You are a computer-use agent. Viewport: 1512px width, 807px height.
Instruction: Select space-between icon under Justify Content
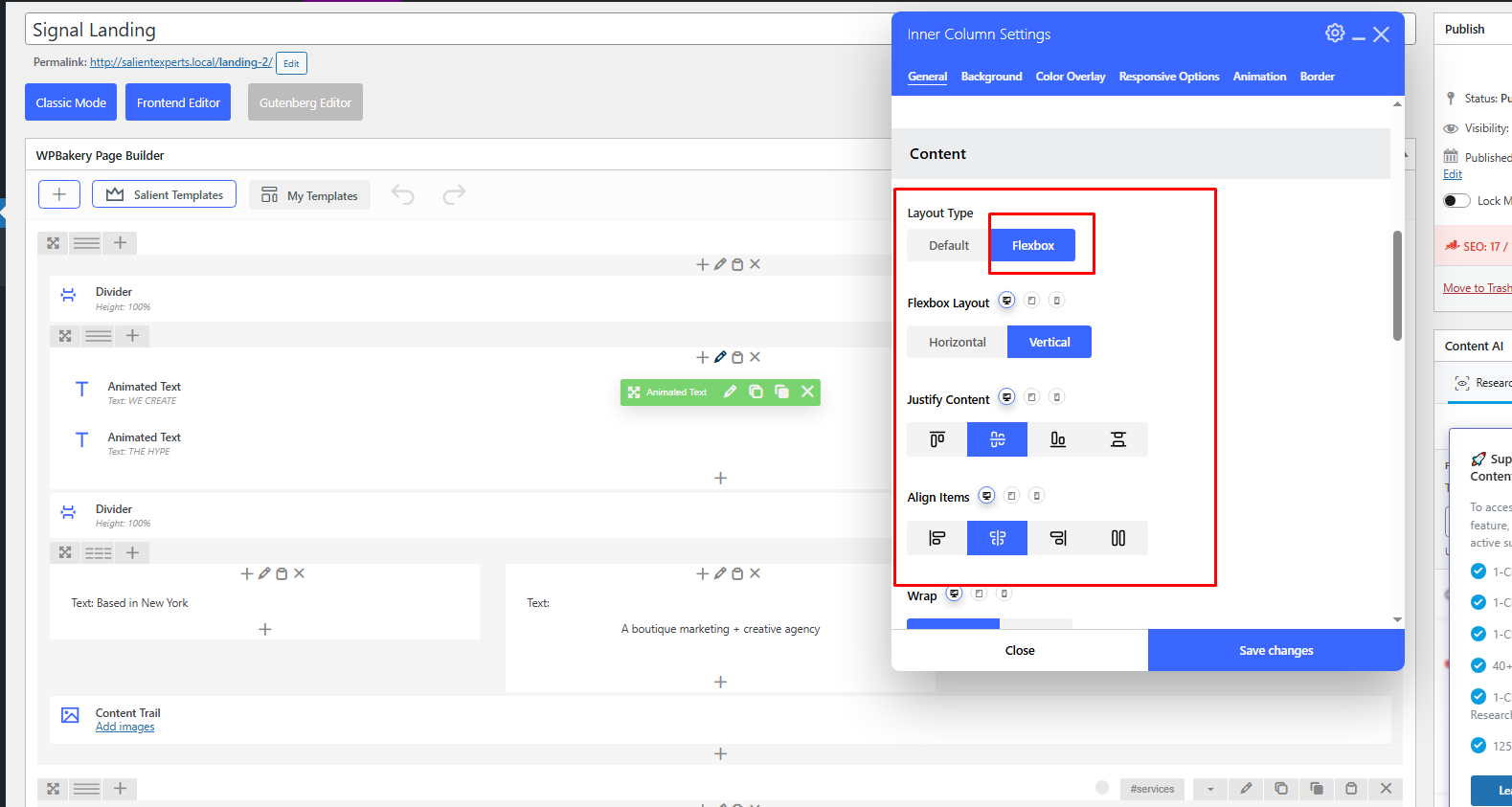coord(1117,439)
